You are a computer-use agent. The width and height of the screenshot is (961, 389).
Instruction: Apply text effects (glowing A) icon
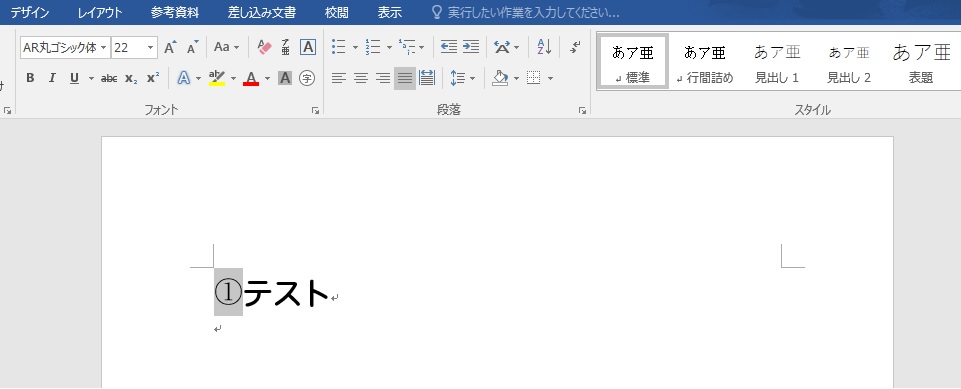[183, 78]
